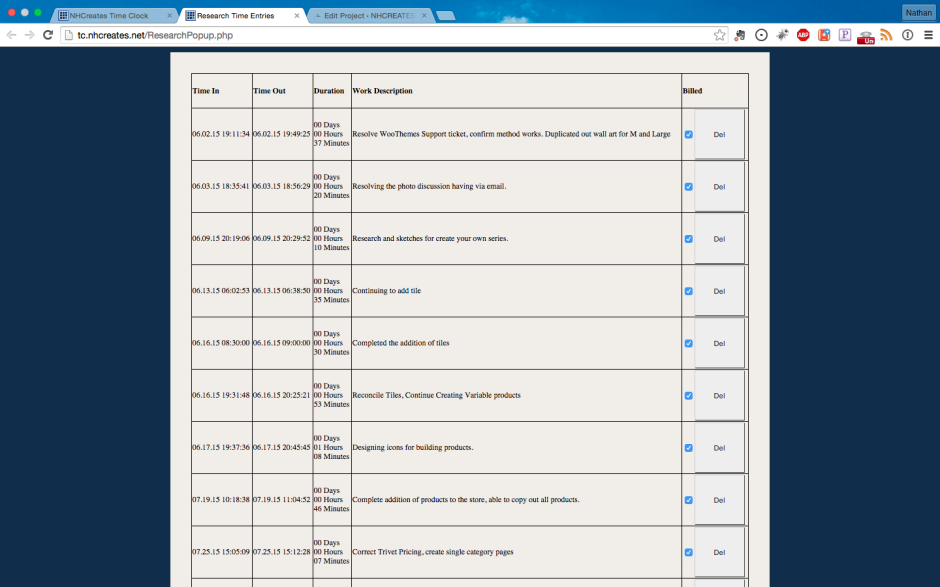Delete the WooThemes Support ticket entry
Image resolution: width=940 pixels, height=587 pixels.
pyautogui.click(x=719, y=134)
